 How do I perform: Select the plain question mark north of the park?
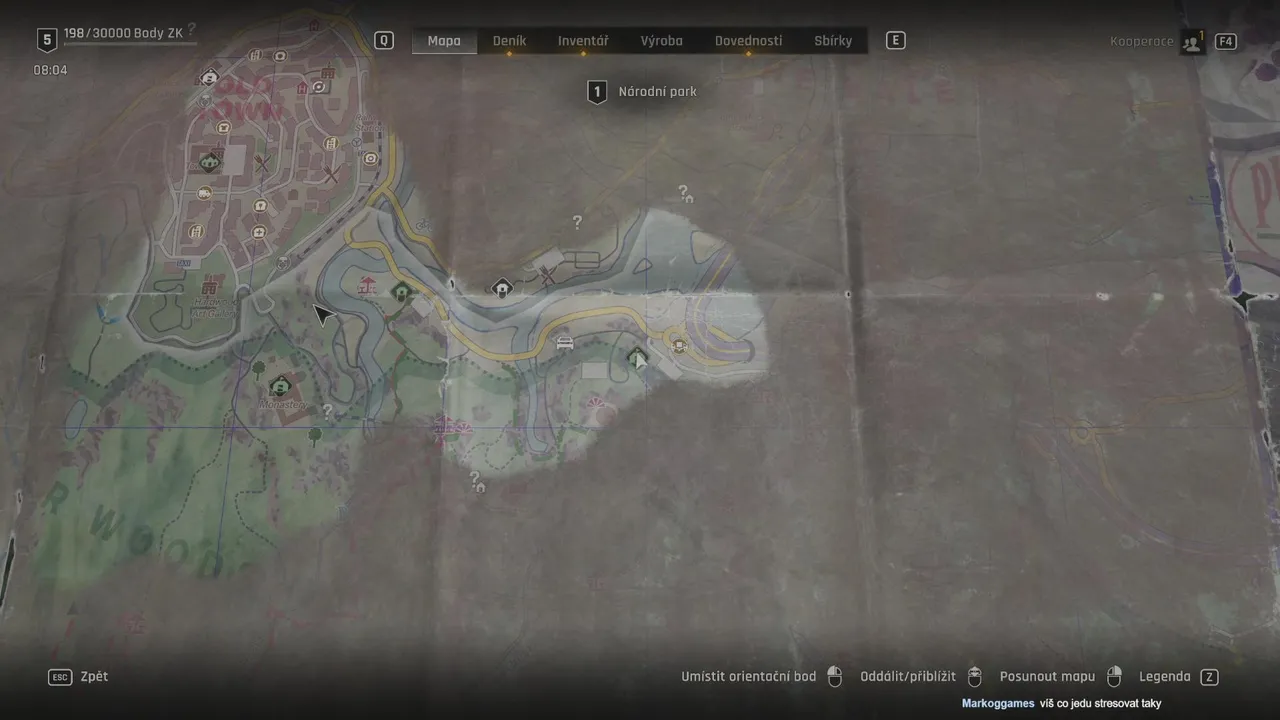577,222
